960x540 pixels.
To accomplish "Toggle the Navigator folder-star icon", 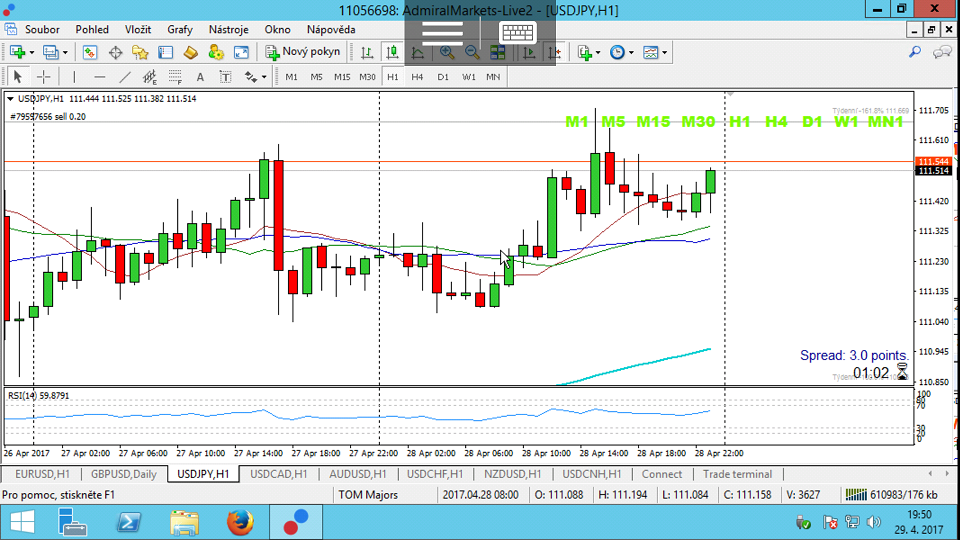I will [140, 53].
